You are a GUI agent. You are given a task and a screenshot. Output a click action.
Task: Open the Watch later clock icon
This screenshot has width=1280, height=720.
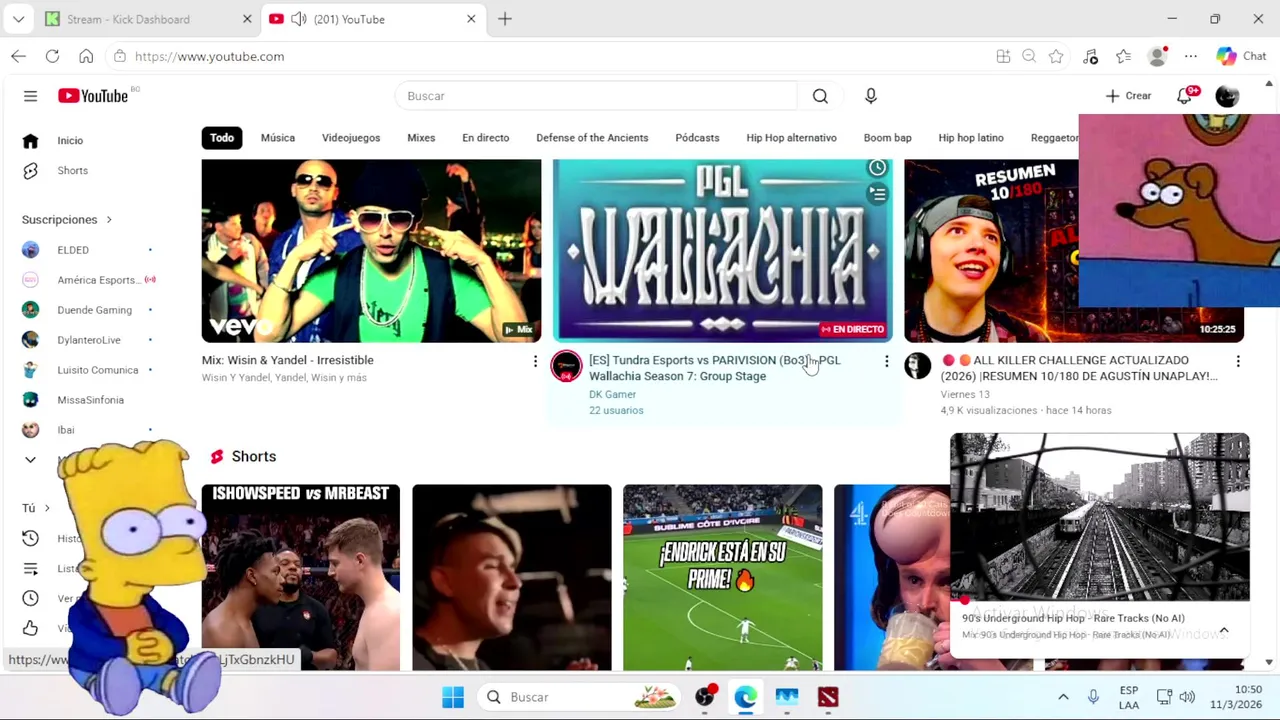pos(30,598)
